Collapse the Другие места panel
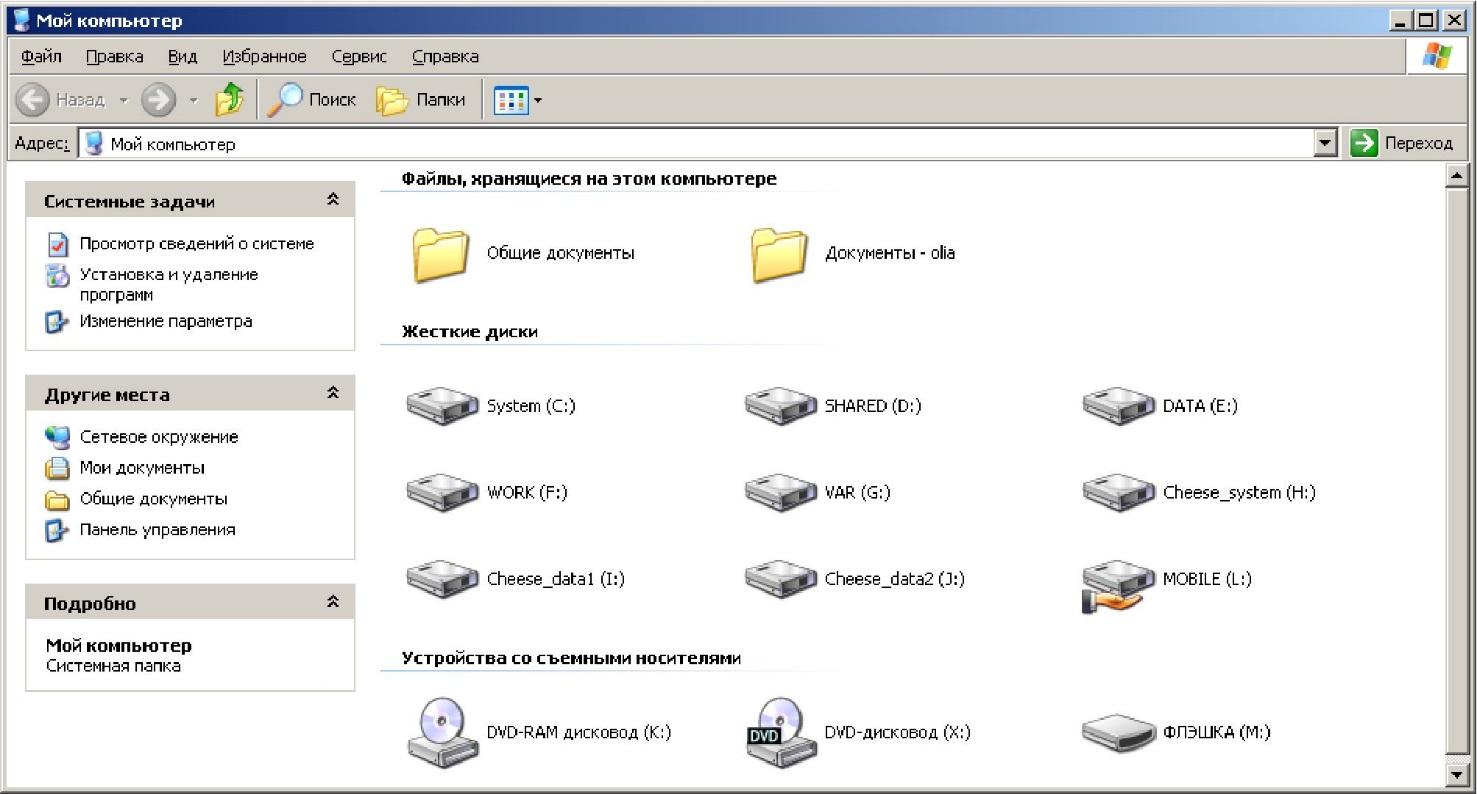 (x=333, y=393)
